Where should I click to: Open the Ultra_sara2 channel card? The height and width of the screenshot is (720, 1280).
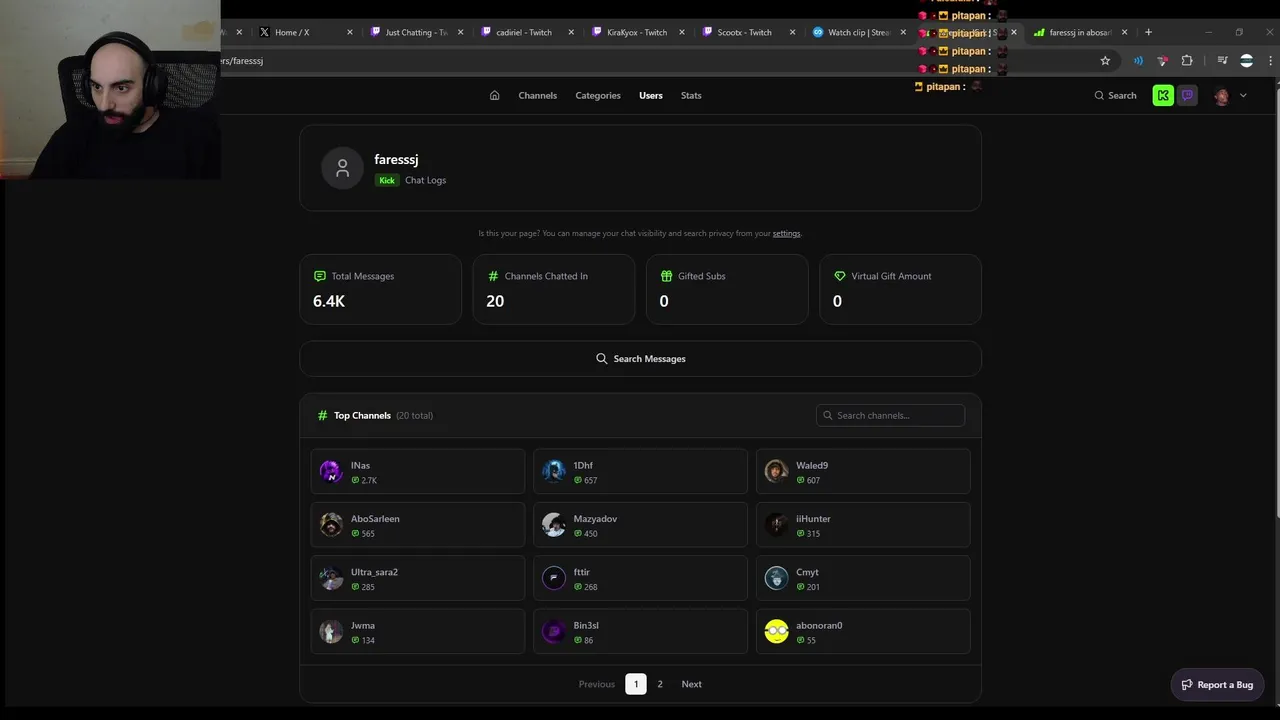coord(418,578)
